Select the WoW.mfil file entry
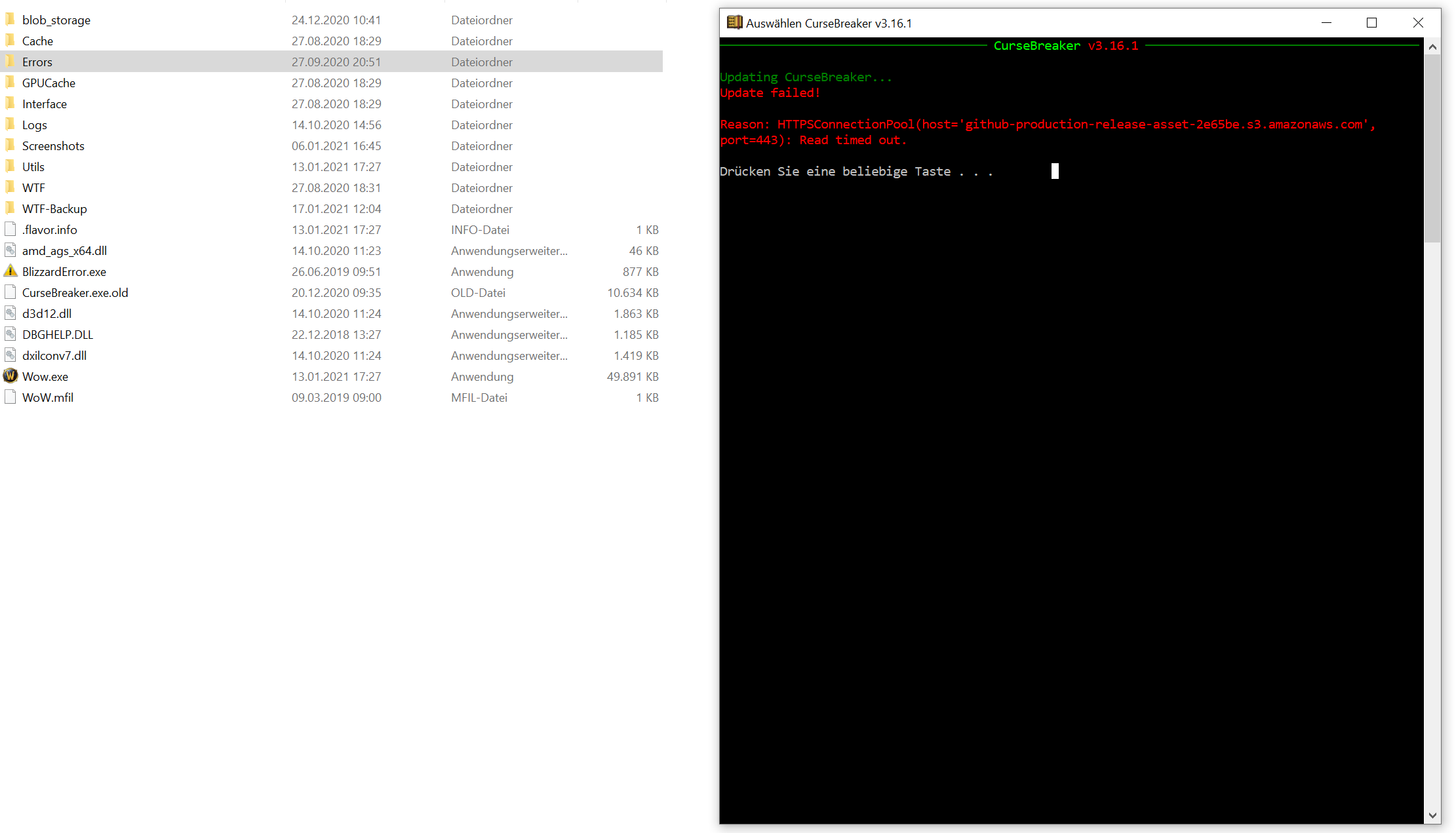1456x833 pixels. point(47,397)
